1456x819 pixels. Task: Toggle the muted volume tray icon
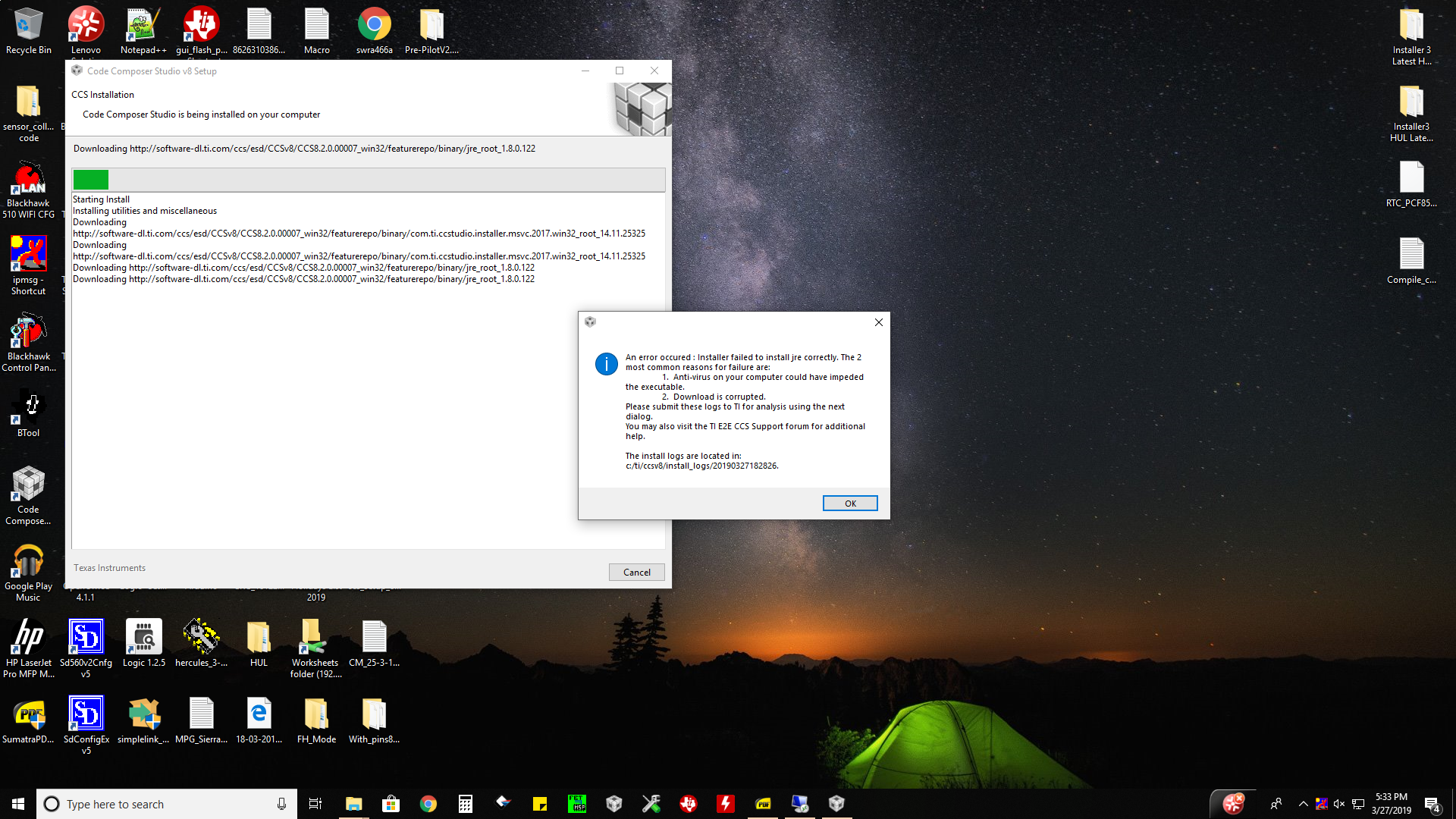(1339, 804)
